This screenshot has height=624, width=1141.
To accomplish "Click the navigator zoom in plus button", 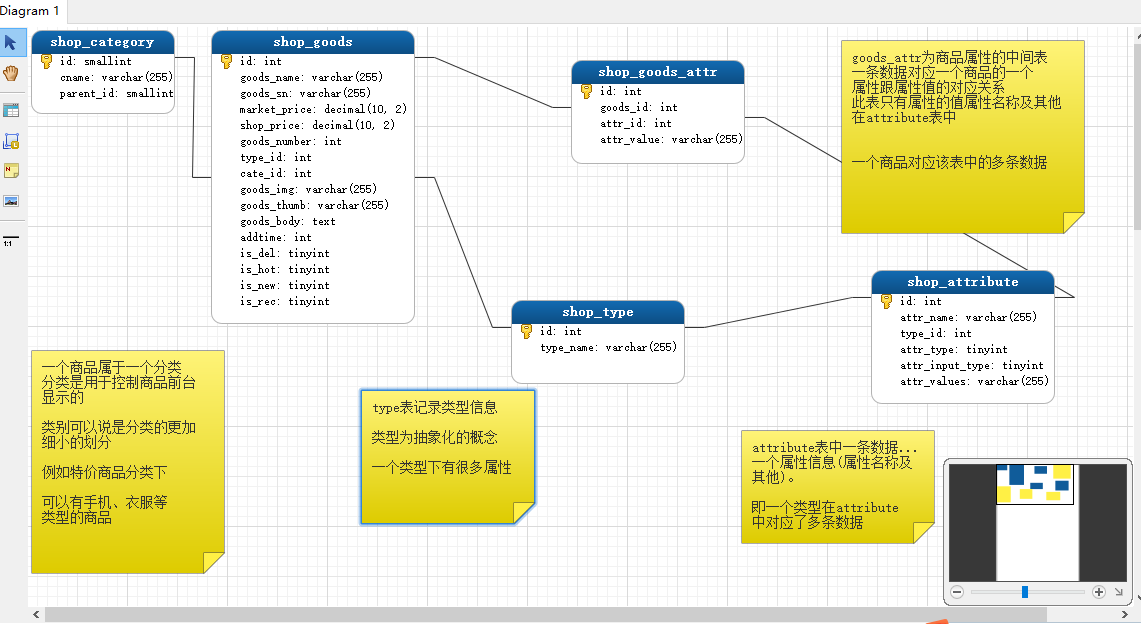I will [x=1098, y=592].
